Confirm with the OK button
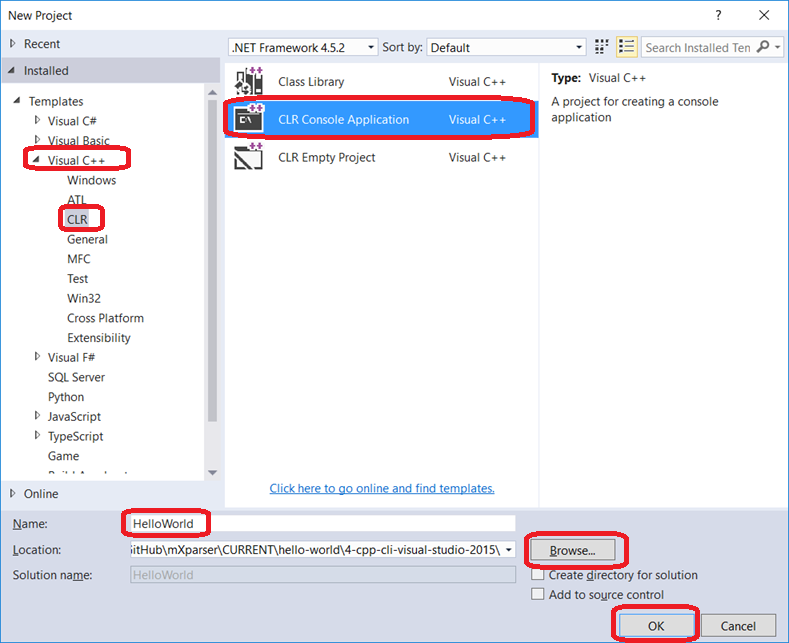The width and height of the screenshot is (789, 643). [x=656, y=625]
